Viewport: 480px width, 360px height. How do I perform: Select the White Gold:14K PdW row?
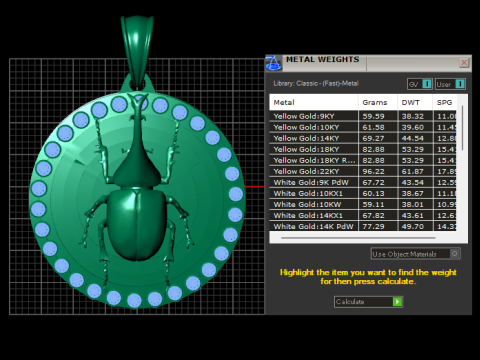[x=363, y=226]
